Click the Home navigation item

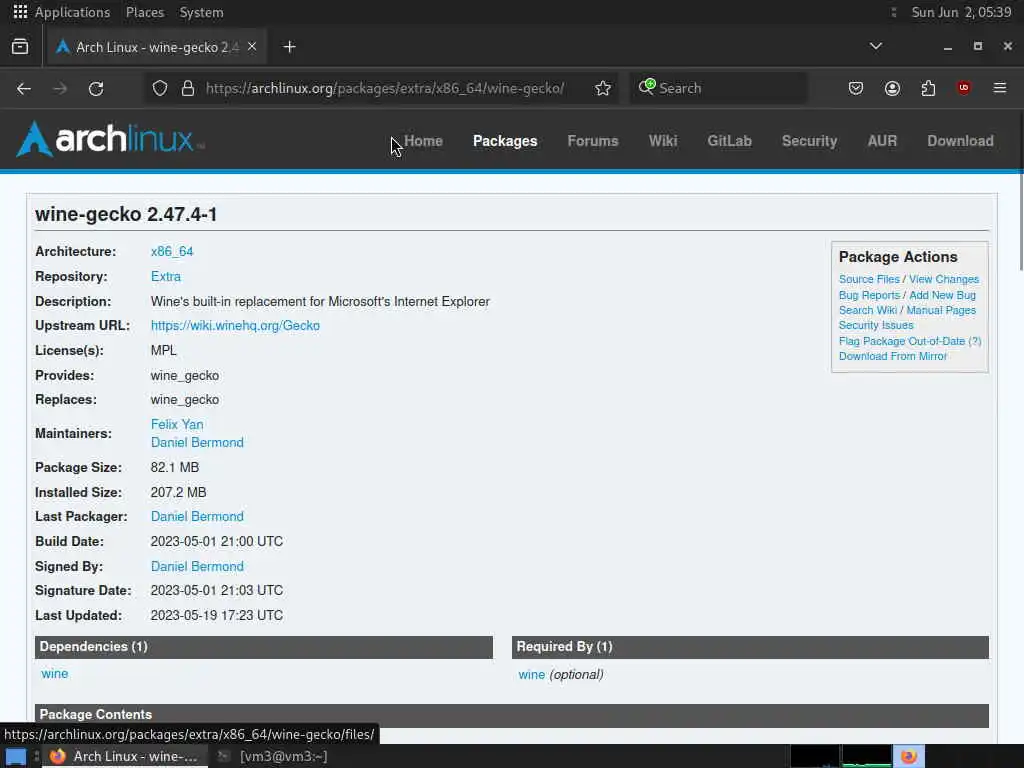(x=423, y=141)
